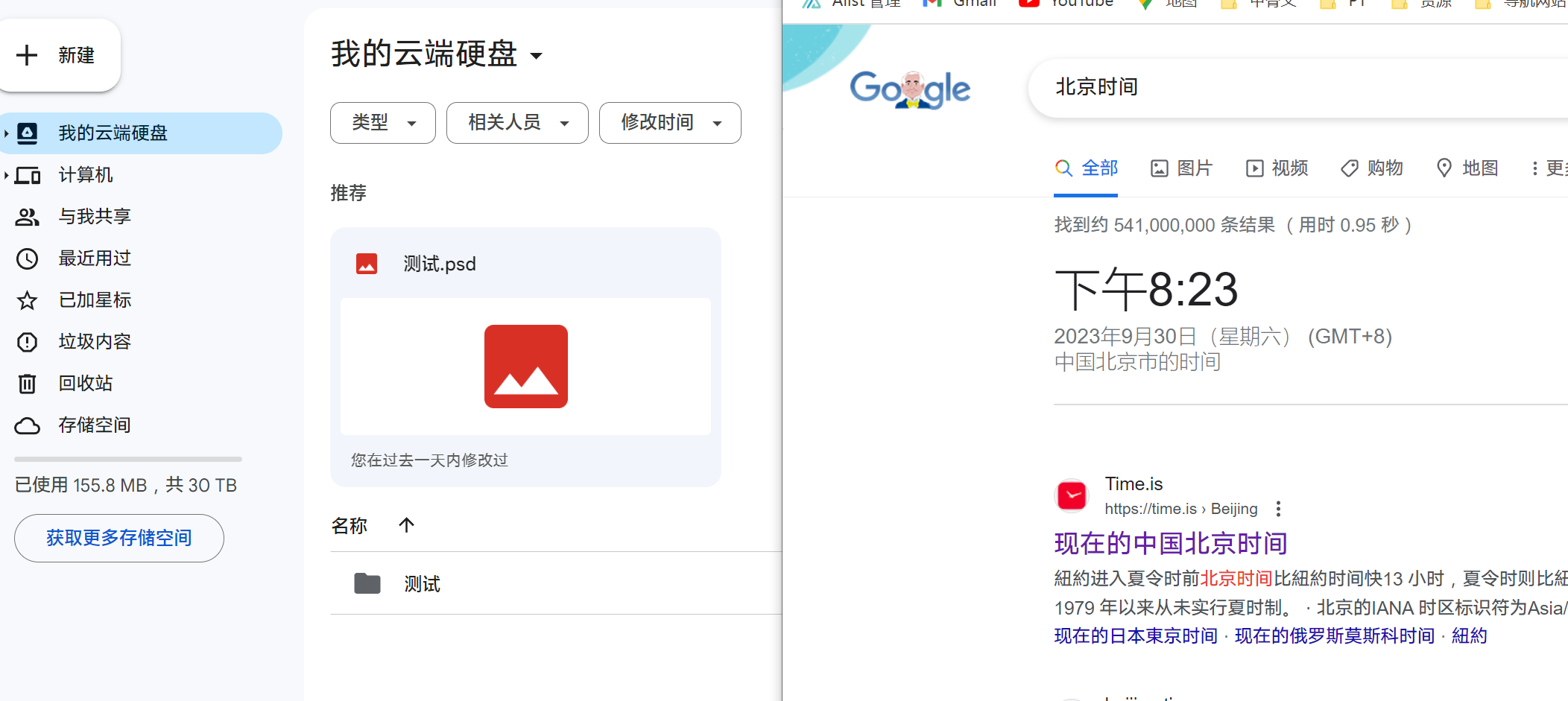
Task: Open the People (相关人员) filter dropdown
Action: (x=517, y=123)
